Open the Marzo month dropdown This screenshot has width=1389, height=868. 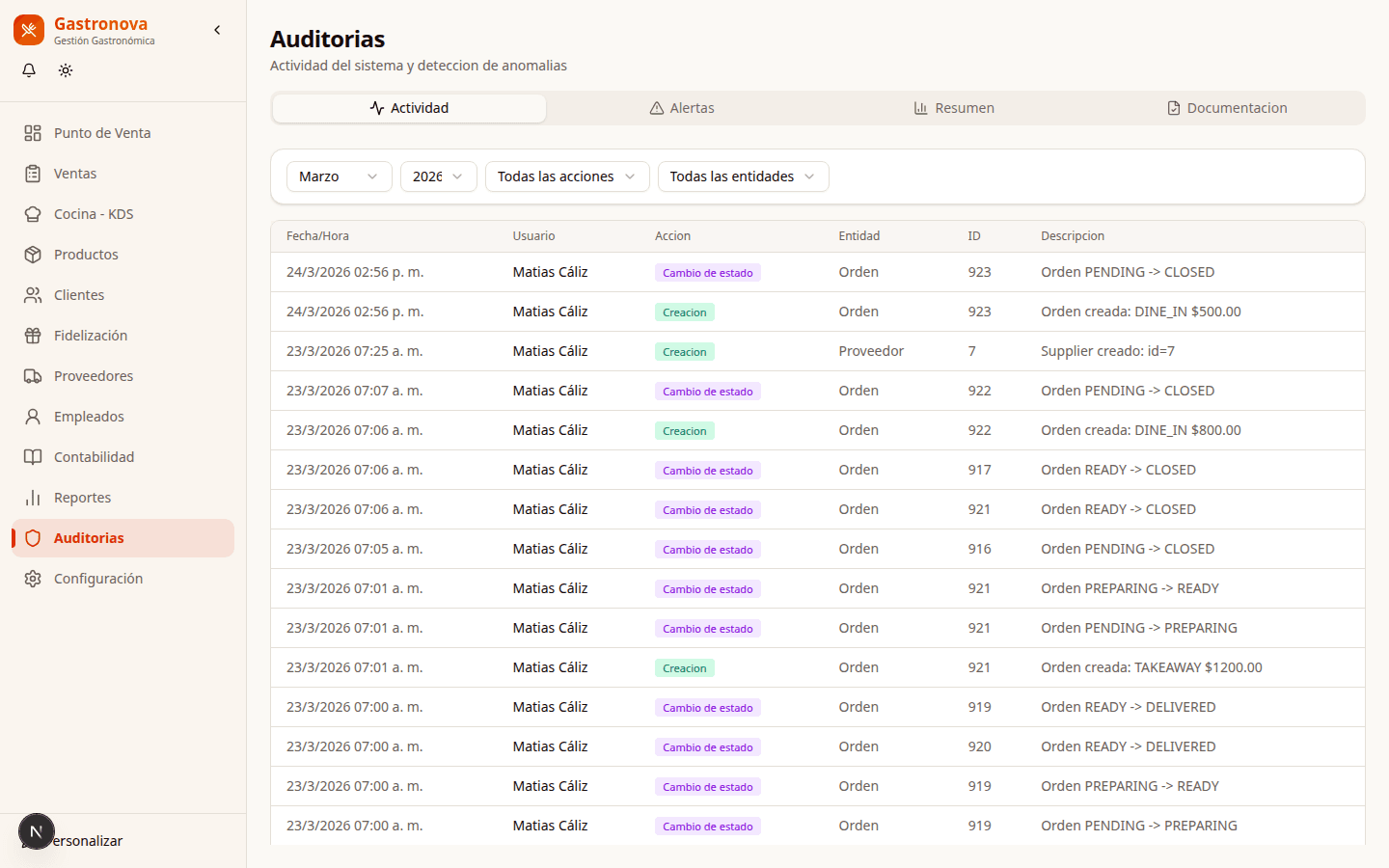(339, 176)
